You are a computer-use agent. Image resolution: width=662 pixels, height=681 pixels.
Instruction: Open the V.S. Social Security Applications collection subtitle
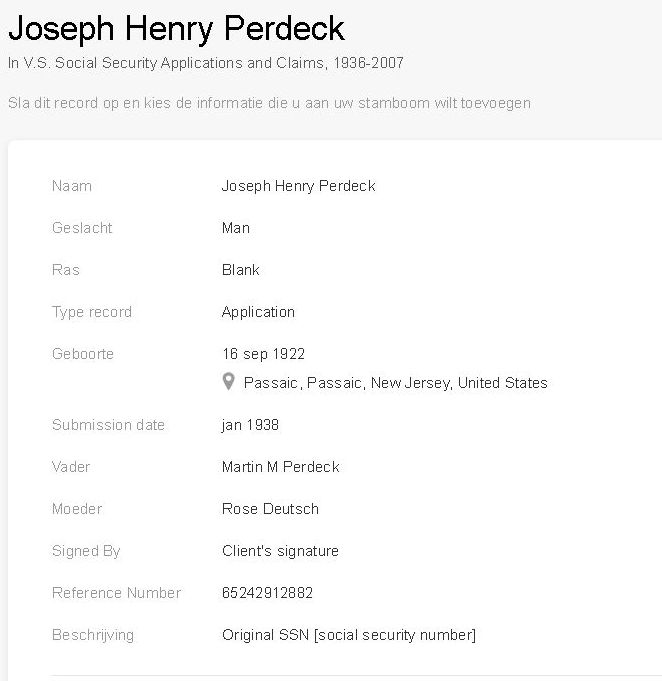(x=205, y=63)
